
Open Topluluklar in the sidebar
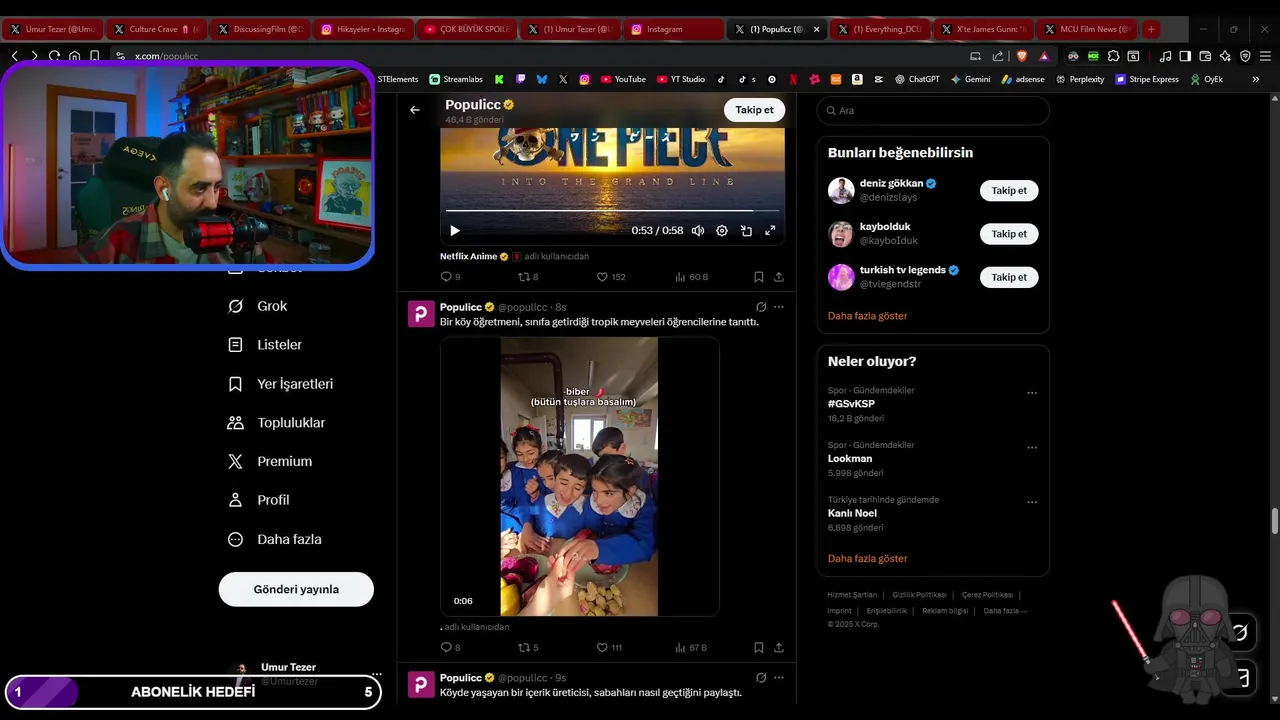pyautogui.click(x=277, y=423)
